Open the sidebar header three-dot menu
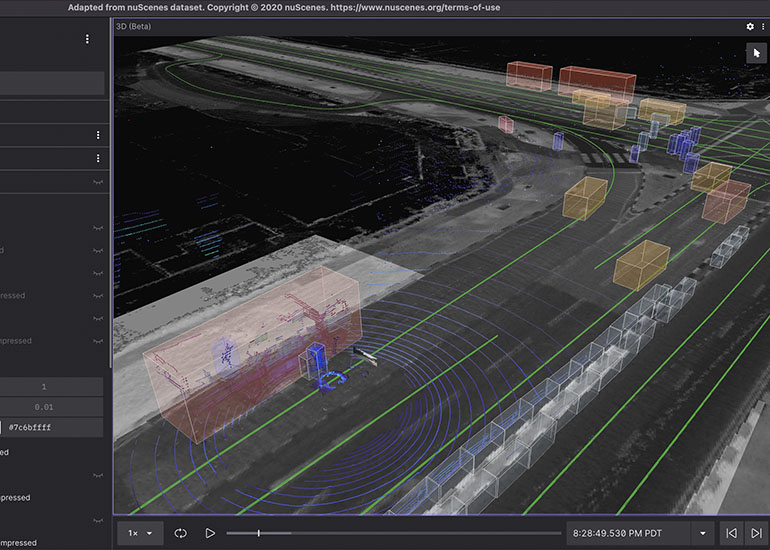 pyautogui.click(x=87, y=39)
